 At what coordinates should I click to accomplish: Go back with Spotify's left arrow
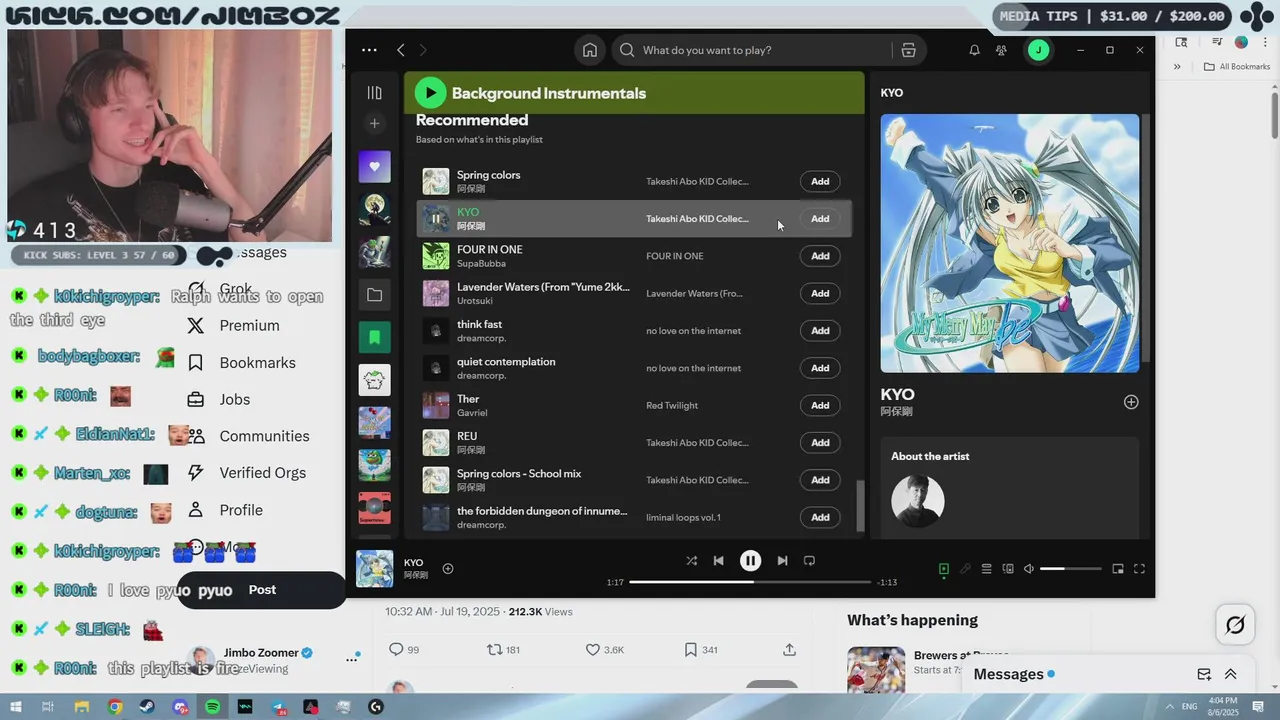click(x=401, y=50)
